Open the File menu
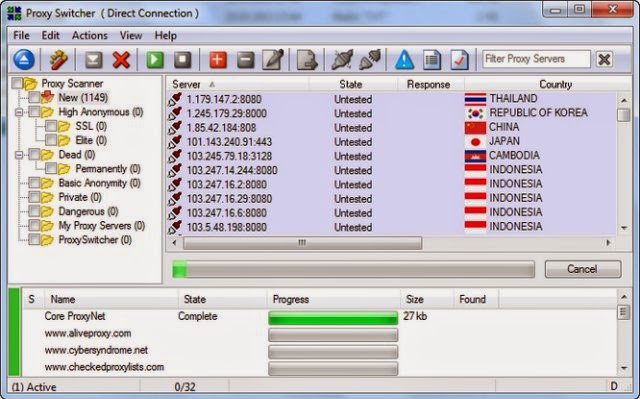The image size is (640, 399). click(21, 35)
